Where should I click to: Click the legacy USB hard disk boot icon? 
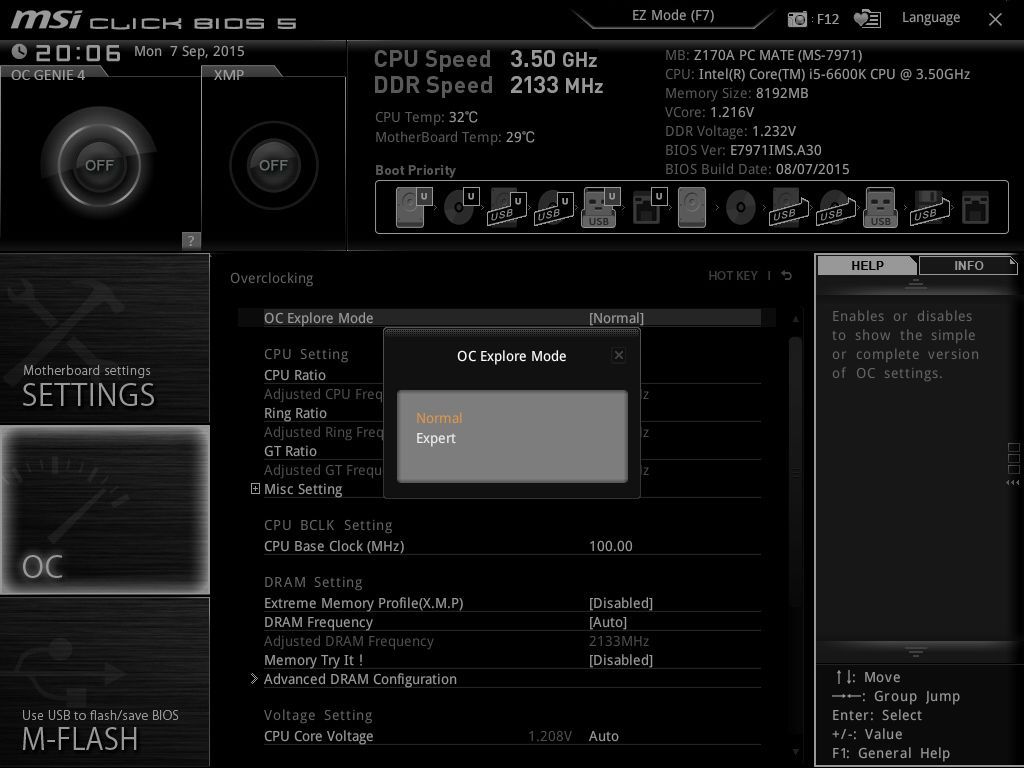(x=790, y=208)
